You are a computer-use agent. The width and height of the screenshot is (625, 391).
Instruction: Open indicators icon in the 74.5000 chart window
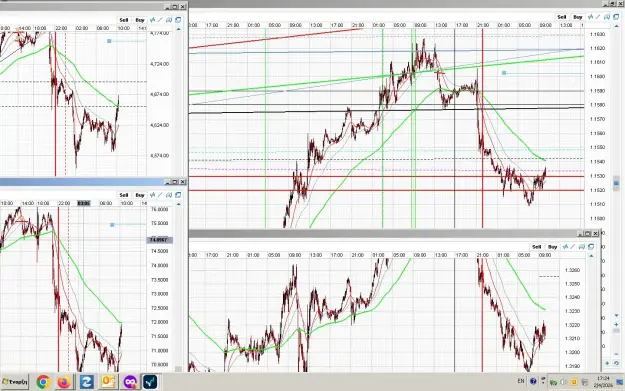tap(153, 195)
